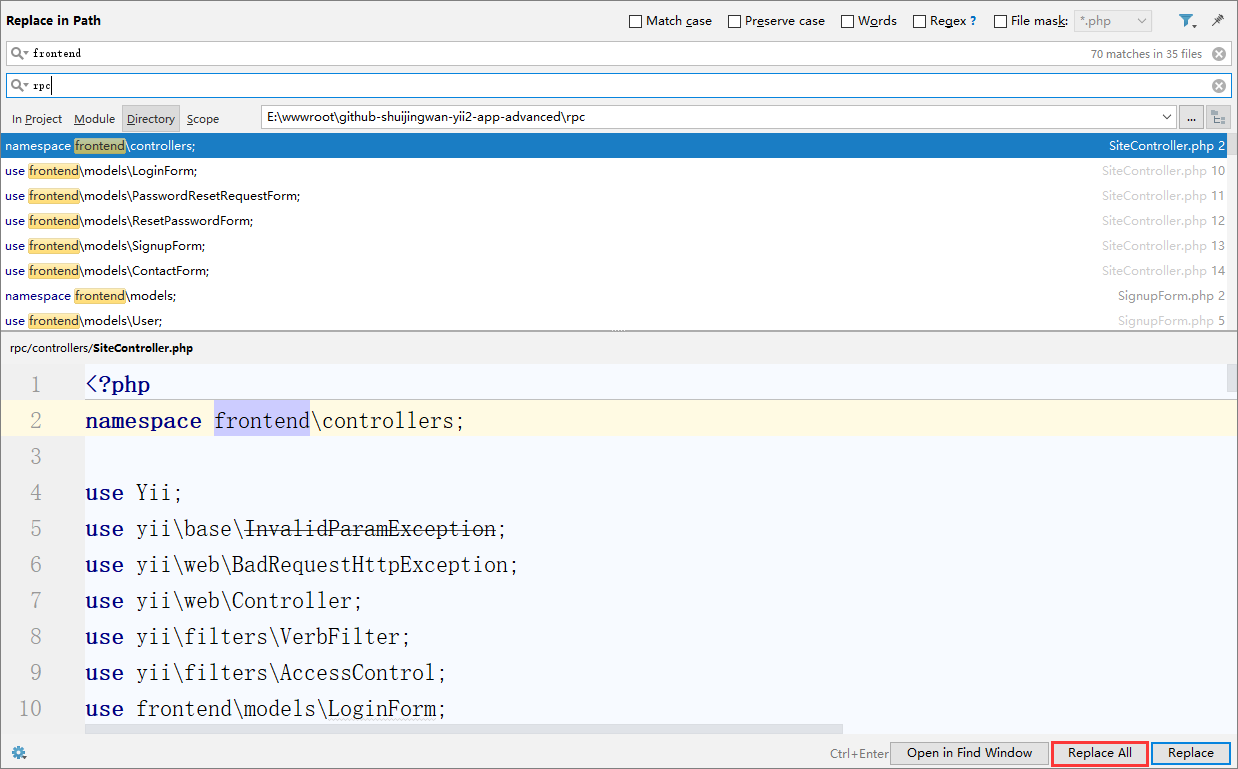Click Open in Find Window button
Image resolution: width=1238 pixels, height=769 pixels.
tap(969, 753)
